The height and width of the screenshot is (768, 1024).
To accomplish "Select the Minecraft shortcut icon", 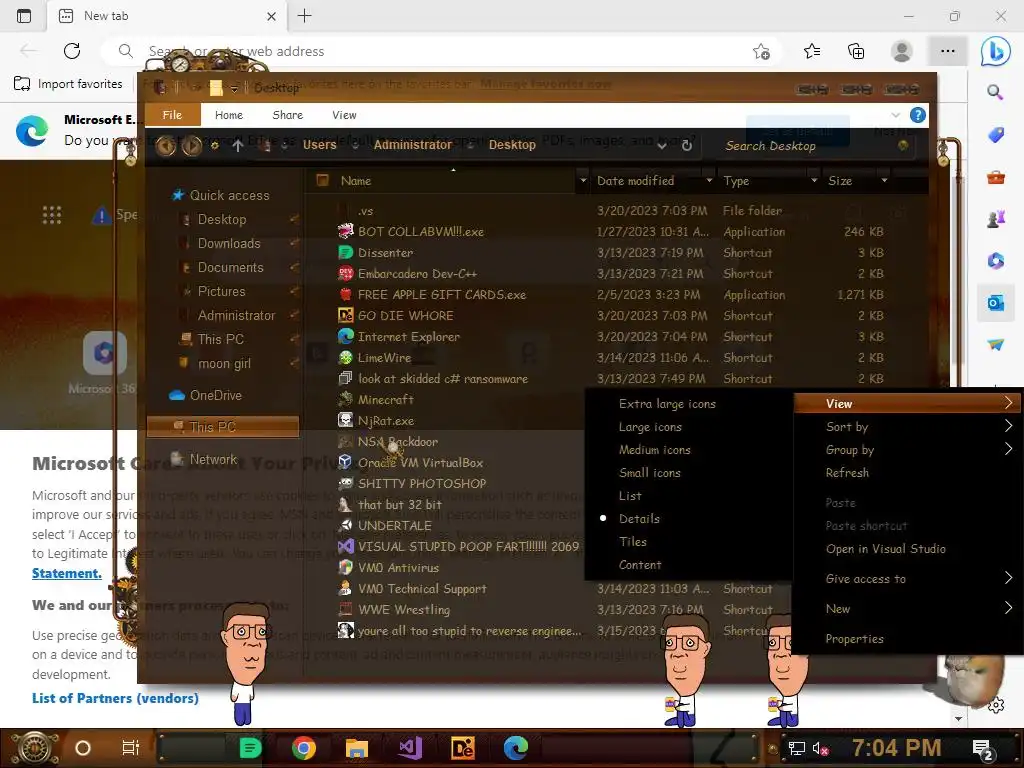I will coord(345,399).
